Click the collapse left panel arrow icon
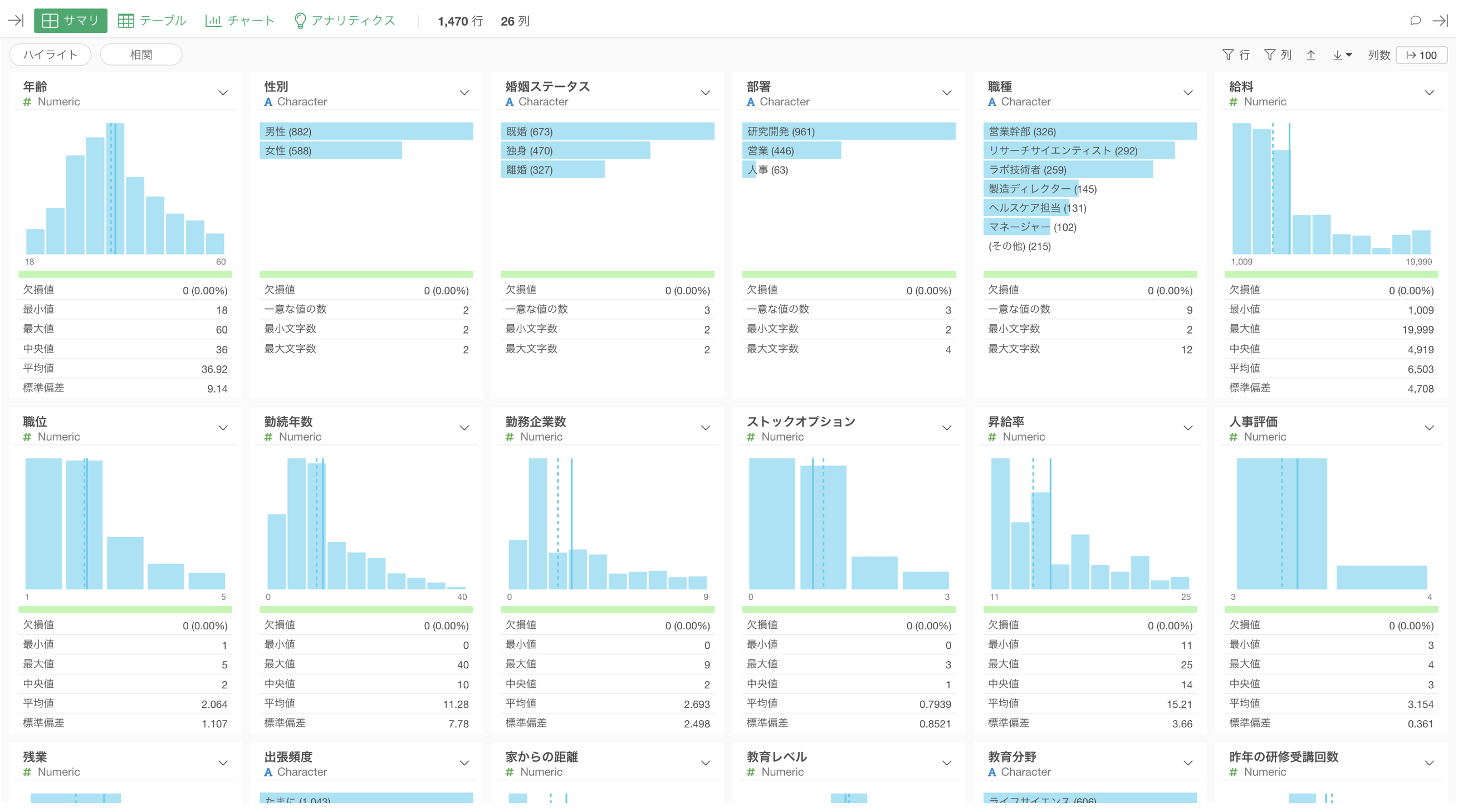 point(16,21)
